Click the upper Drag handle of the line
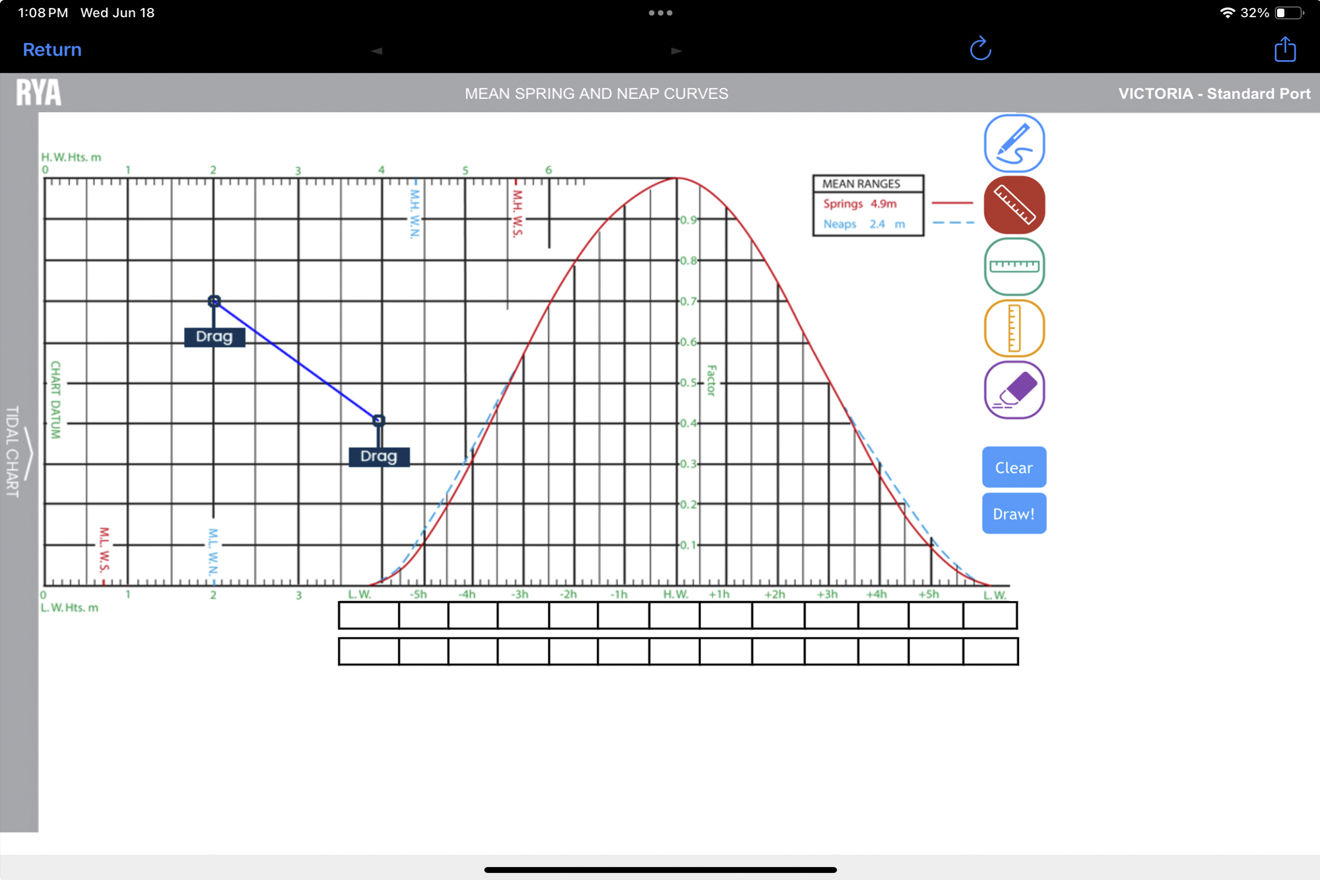This screenshot has height=880, width=1320. 214,336
